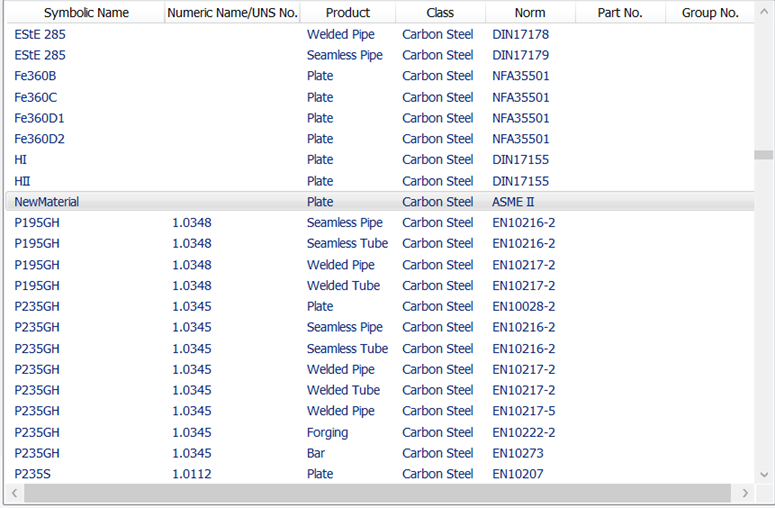Click the Class column header
This screenshot has width=775, height=508.
pos(440,13)
